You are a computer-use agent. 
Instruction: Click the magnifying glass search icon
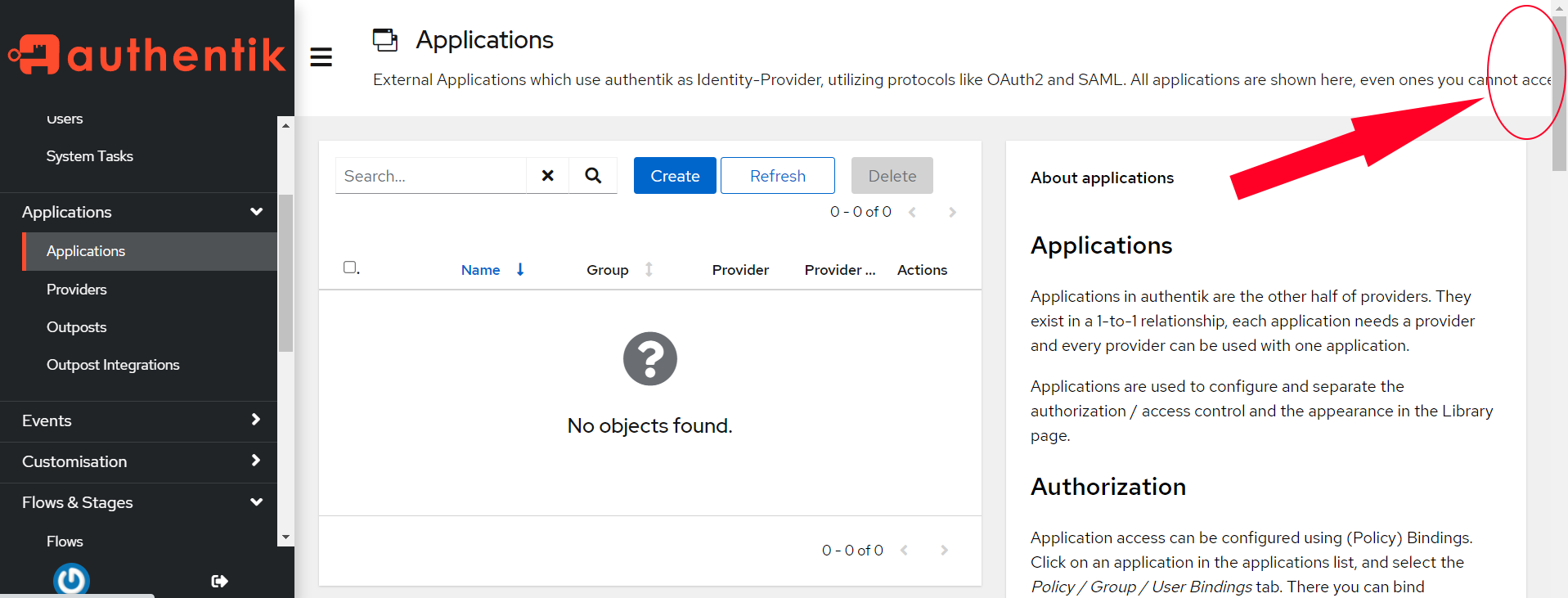(593, 175)
